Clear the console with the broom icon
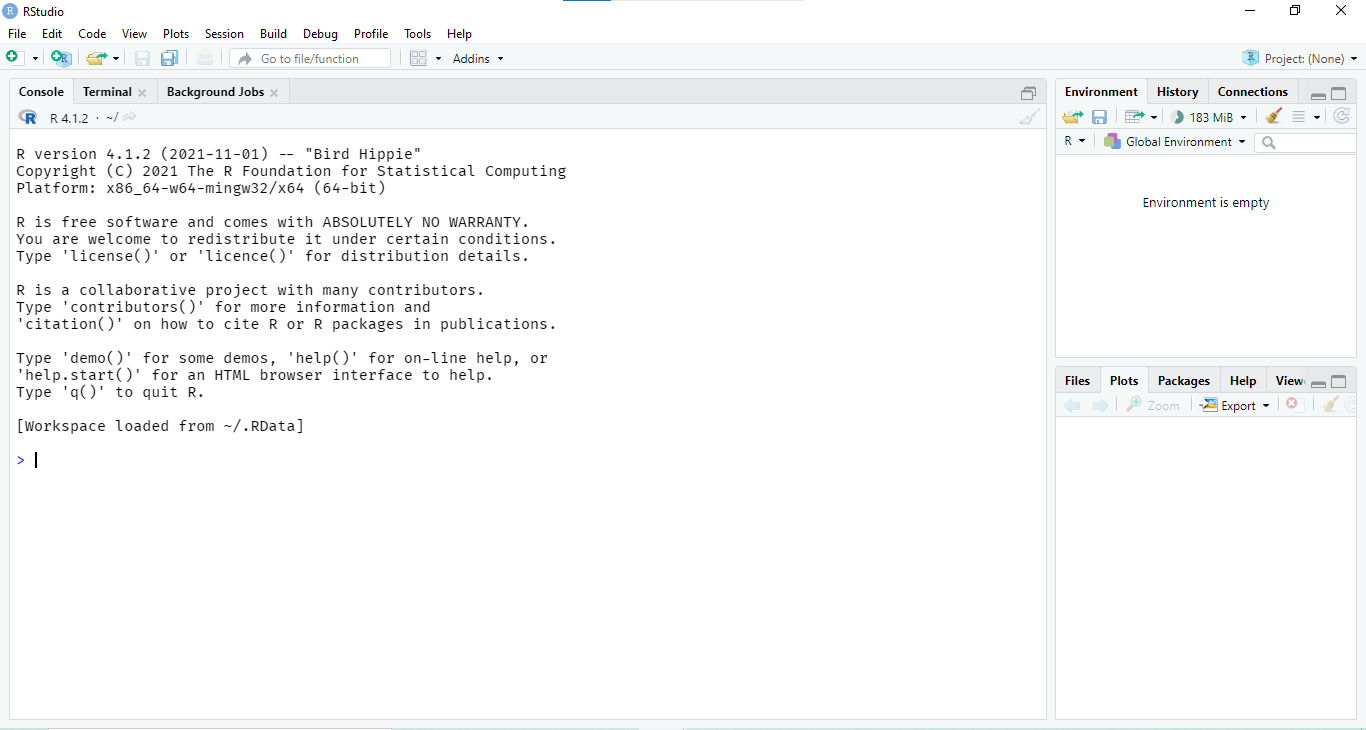This screenshot has width=1366, height=730. (1029, 117)
